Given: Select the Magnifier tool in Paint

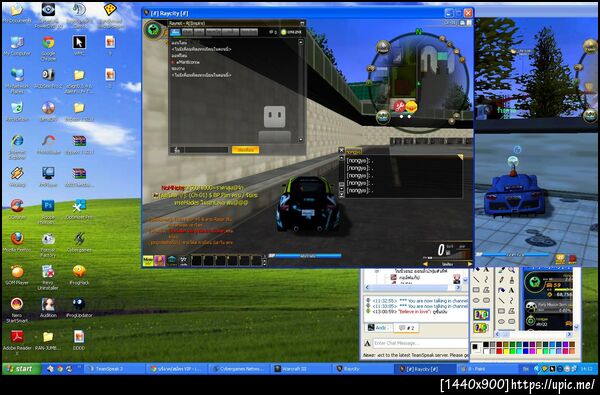Looking at the screenshot, I should tap(511, 270).
